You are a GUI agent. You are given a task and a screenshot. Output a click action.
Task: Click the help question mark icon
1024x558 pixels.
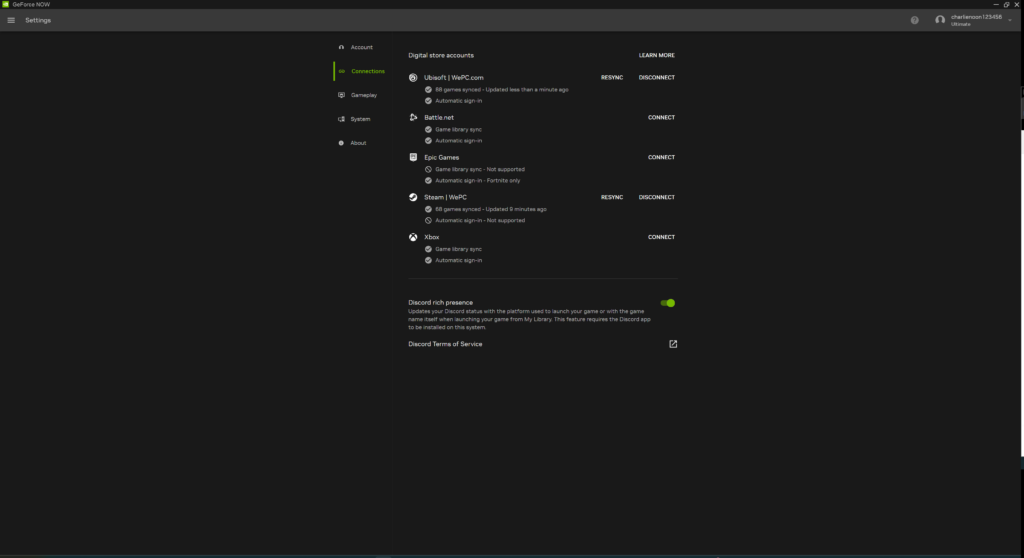[x=914, y=20]
